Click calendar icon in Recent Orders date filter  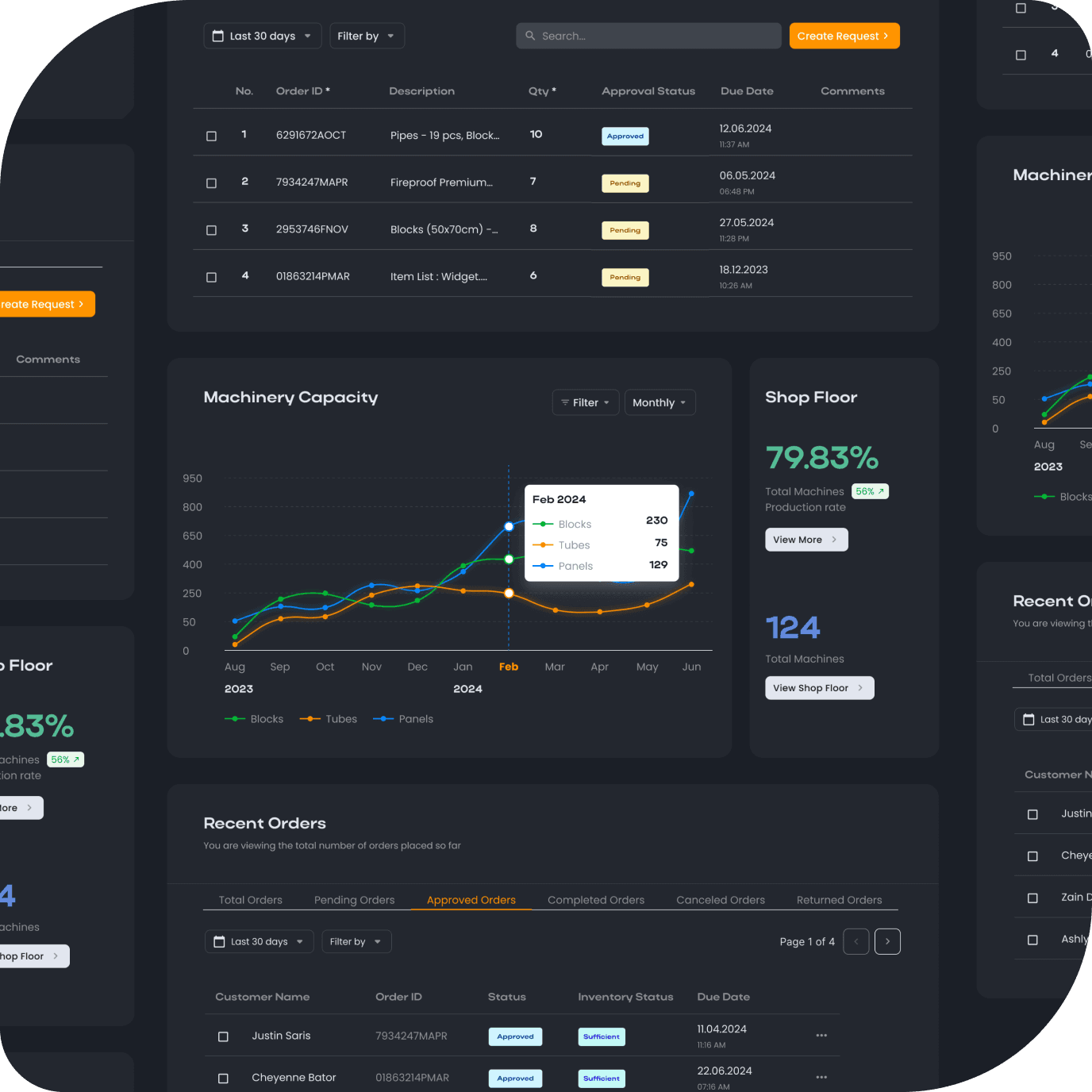[x=219, y=942]
